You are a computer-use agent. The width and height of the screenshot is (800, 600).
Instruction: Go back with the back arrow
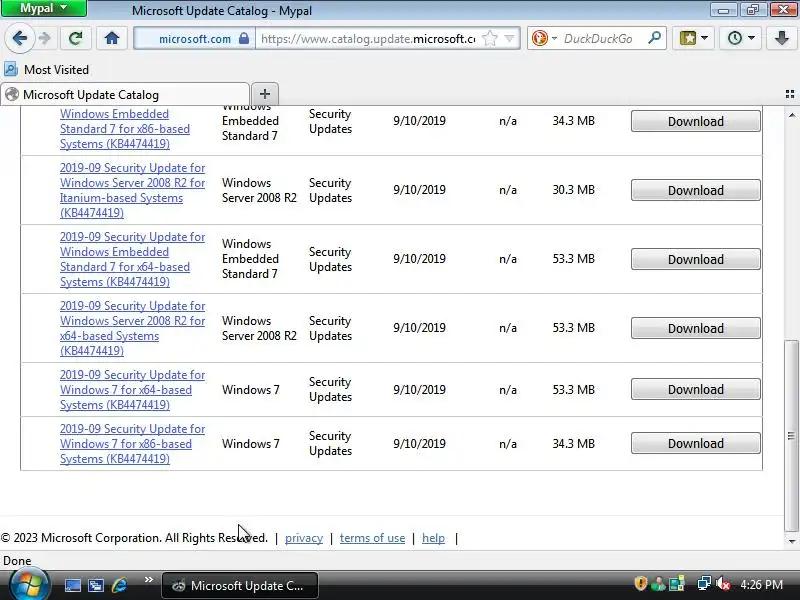click(19, 38)
